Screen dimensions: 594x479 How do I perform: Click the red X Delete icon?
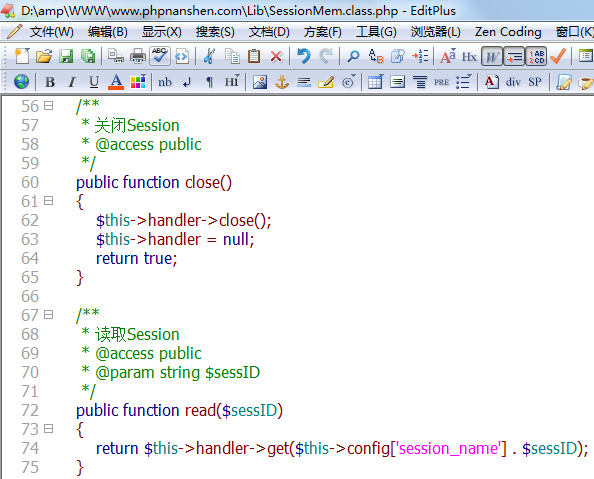click(276, 56)
